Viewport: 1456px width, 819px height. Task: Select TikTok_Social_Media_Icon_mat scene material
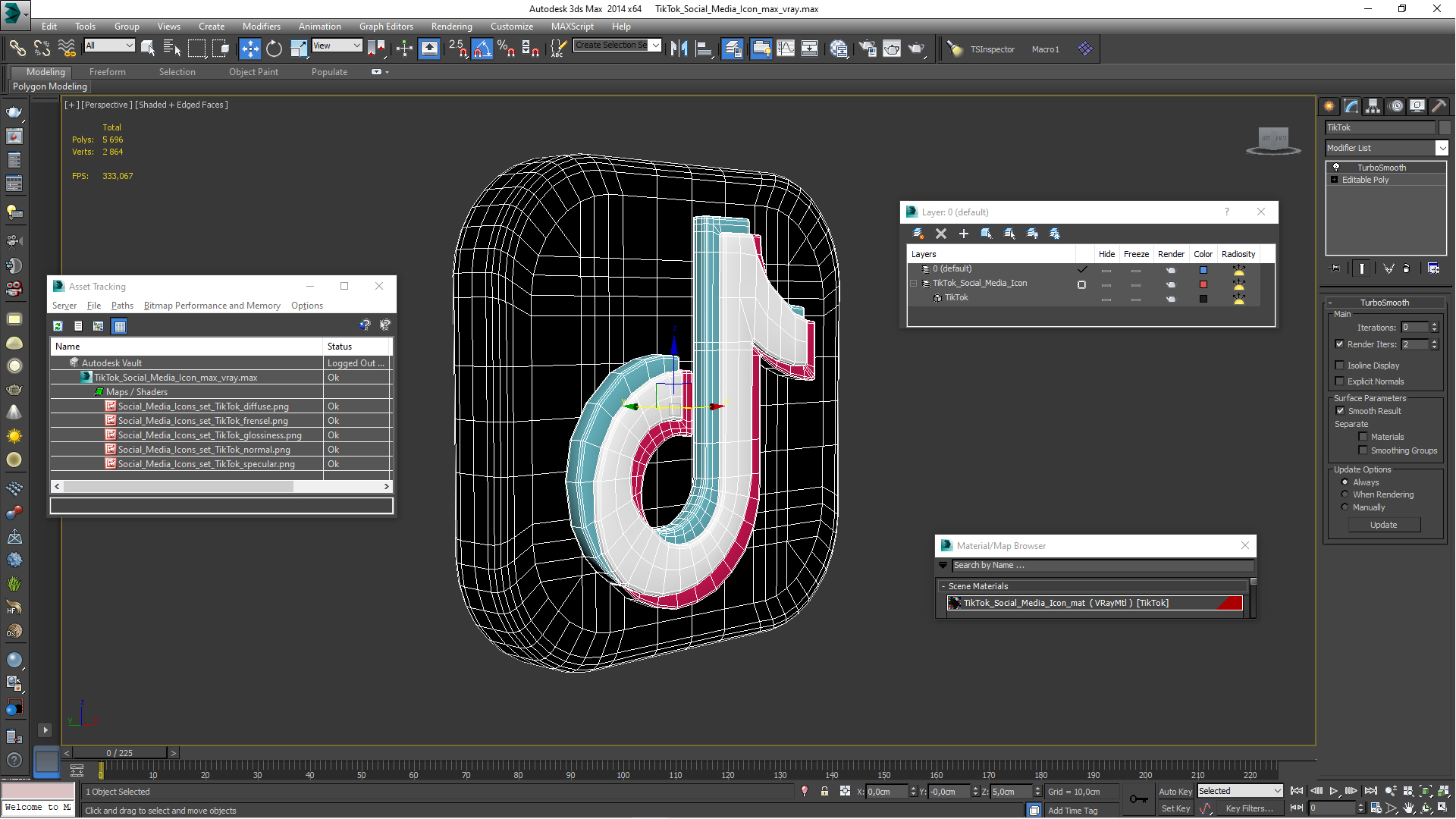tap(1095, 604)
